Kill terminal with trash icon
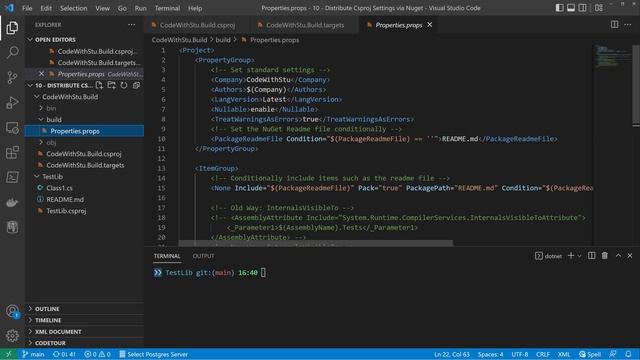The height and width of the screenshot is (360, 640). click(x=604, y=256)
